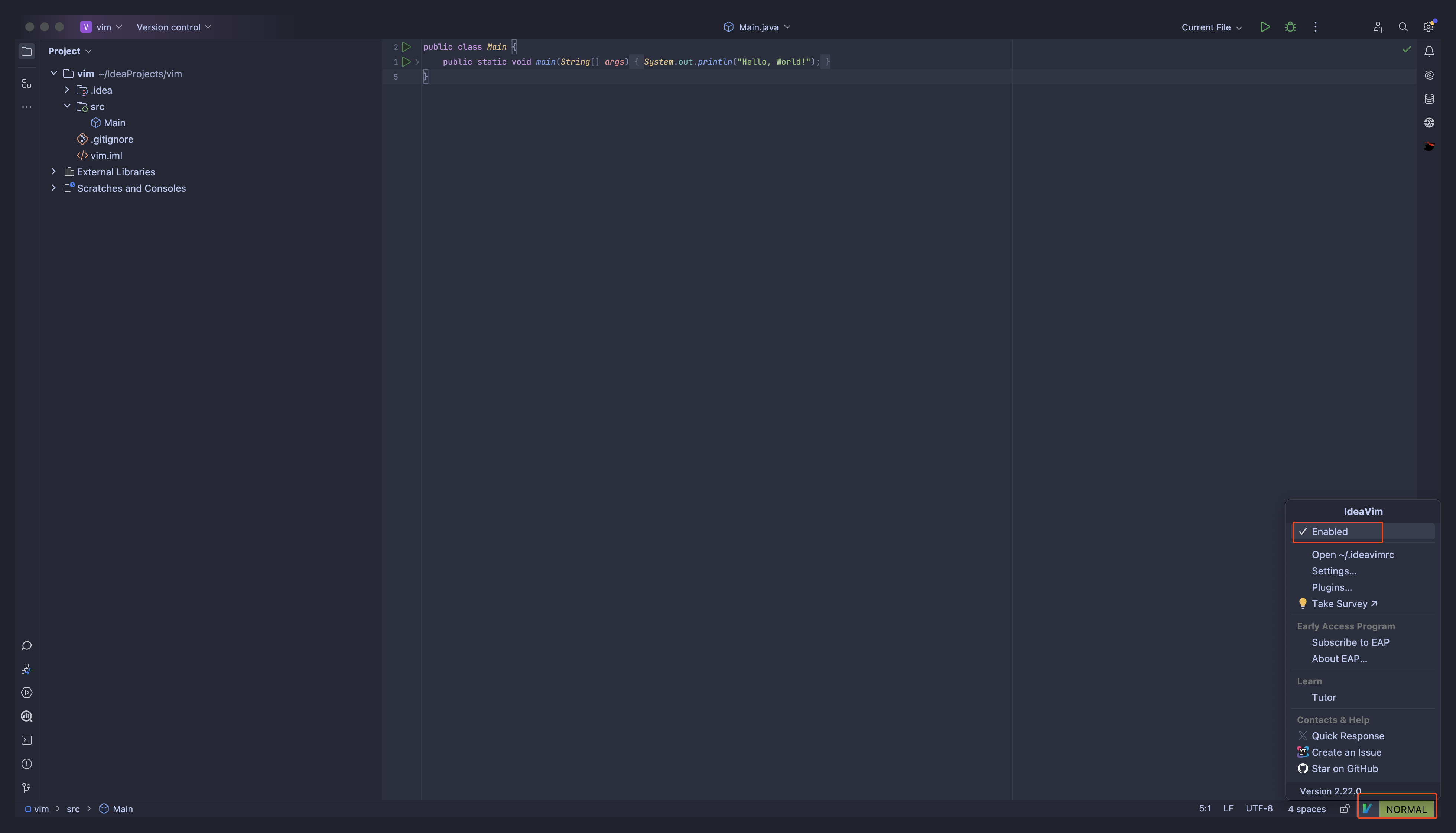
Task: Toggle the read-only lock in status bar
Action: click(x=1345, y=808)
